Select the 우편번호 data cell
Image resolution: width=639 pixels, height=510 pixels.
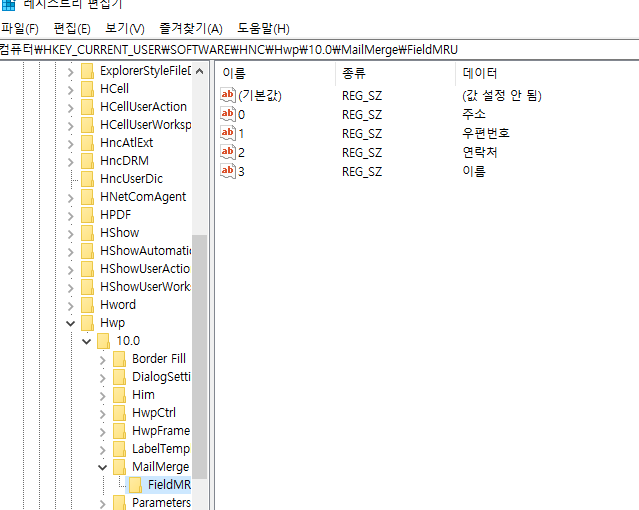[x=485, y=133]
